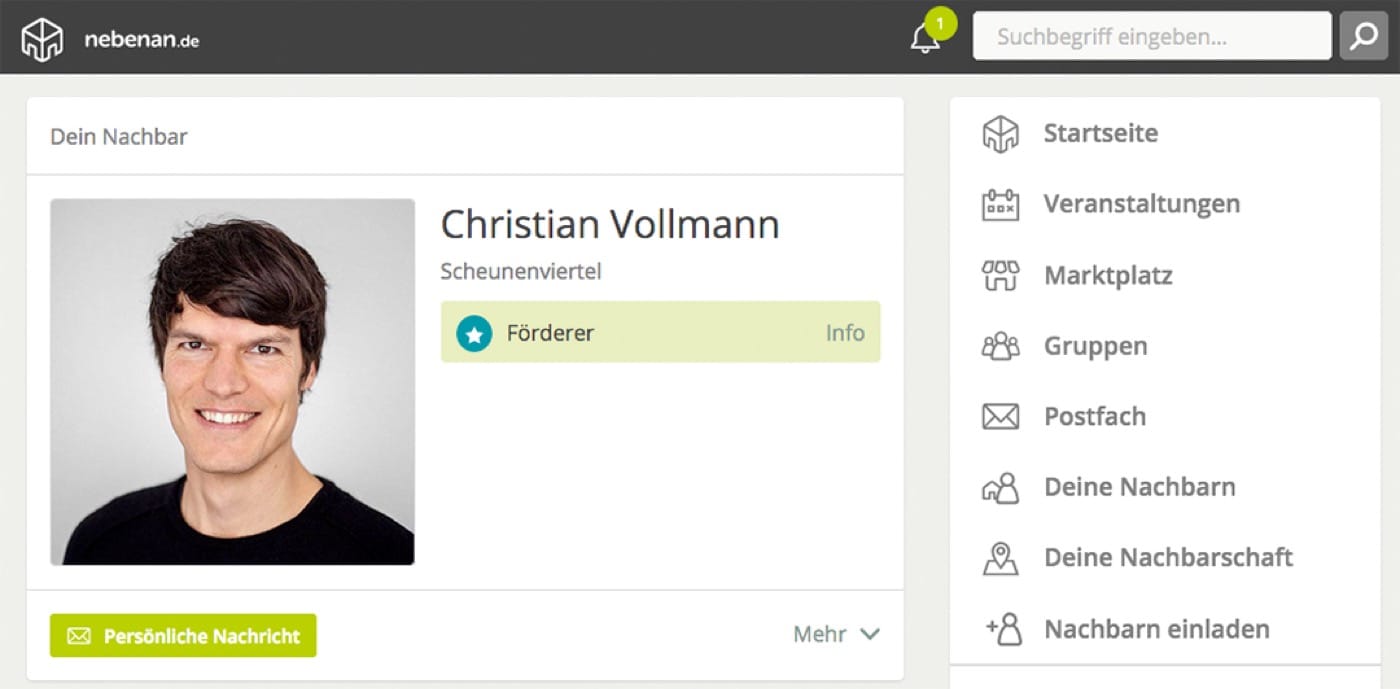Open the Marktplatz menu item
This screenshot has height=689, width=1400.
pos(1108,275)
